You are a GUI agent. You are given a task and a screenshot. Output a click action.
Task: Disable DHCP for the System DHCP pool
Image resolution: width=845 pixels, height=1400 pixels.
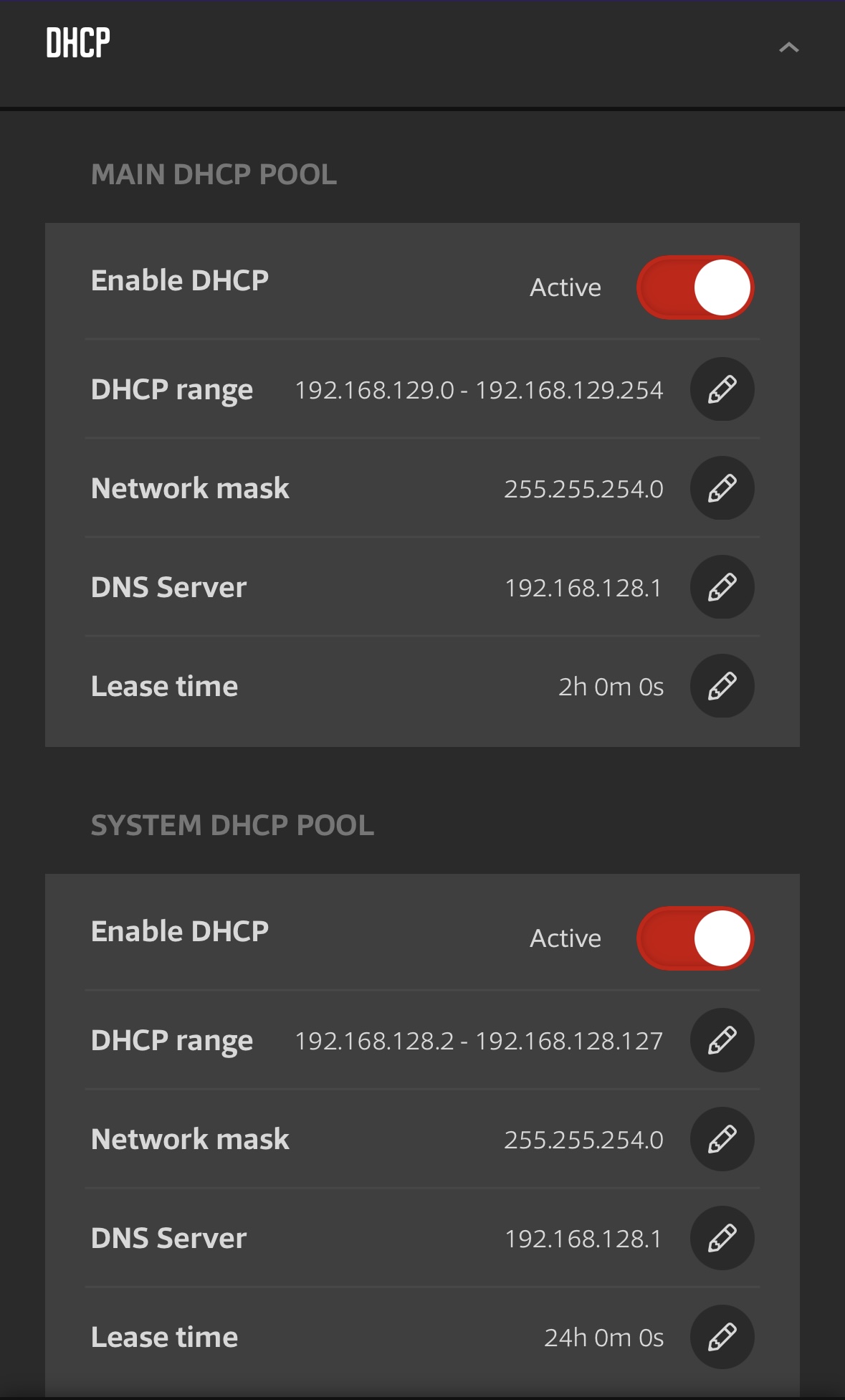point(695,938)
